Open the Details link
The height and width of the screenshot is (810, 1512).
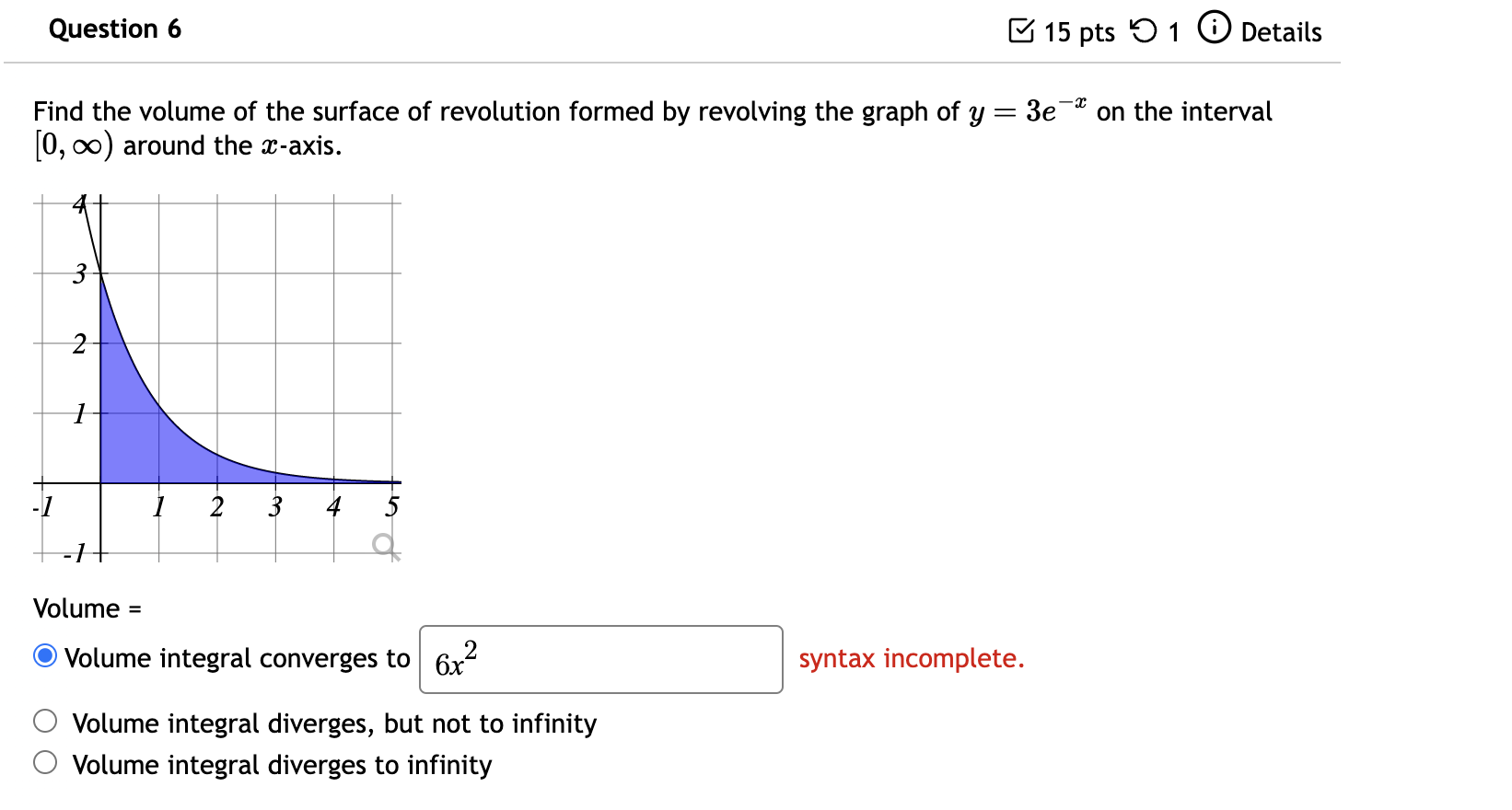pyautogui.click(x=1281, y=30)
